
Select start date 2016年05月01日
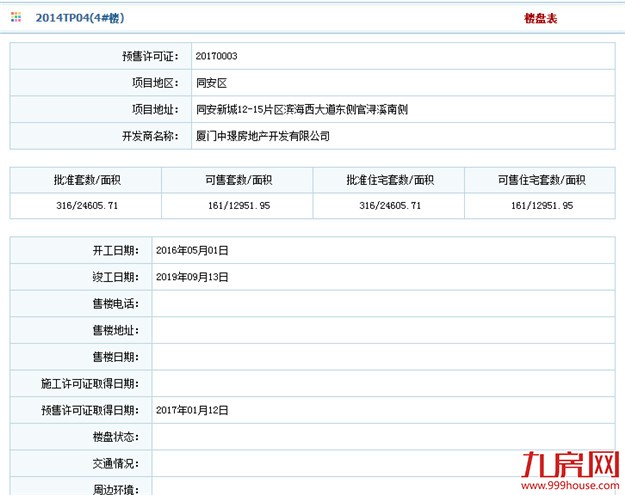192,250
